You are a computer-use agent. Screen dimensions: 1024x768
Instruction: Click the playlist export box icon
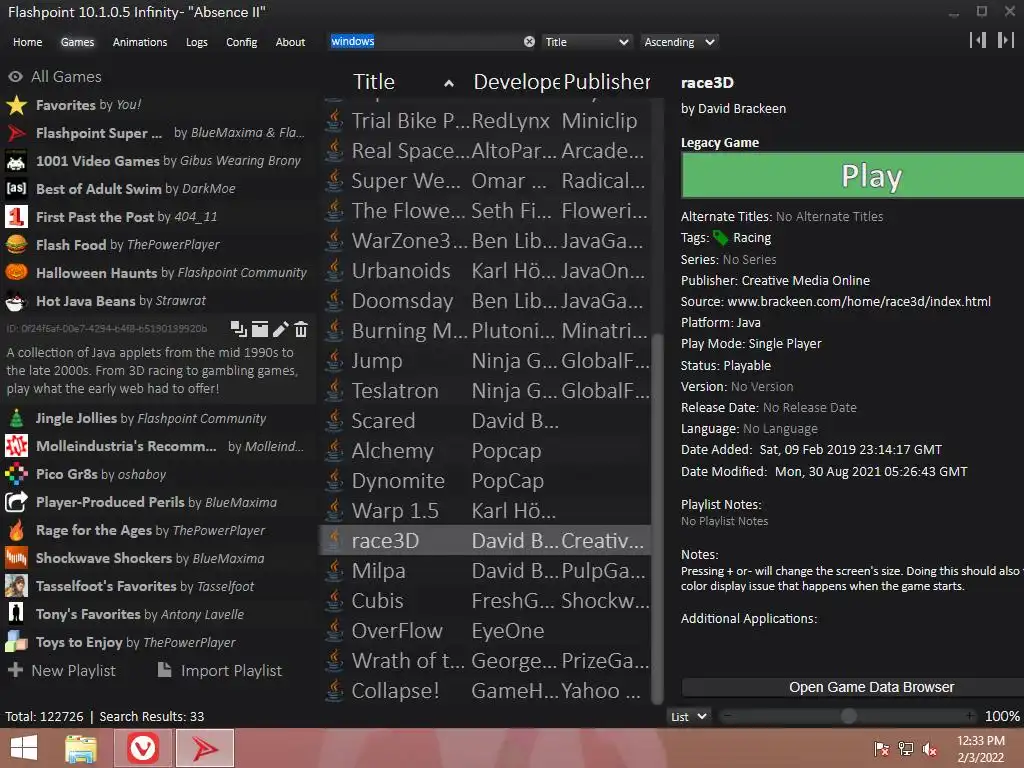click(260, 329)
